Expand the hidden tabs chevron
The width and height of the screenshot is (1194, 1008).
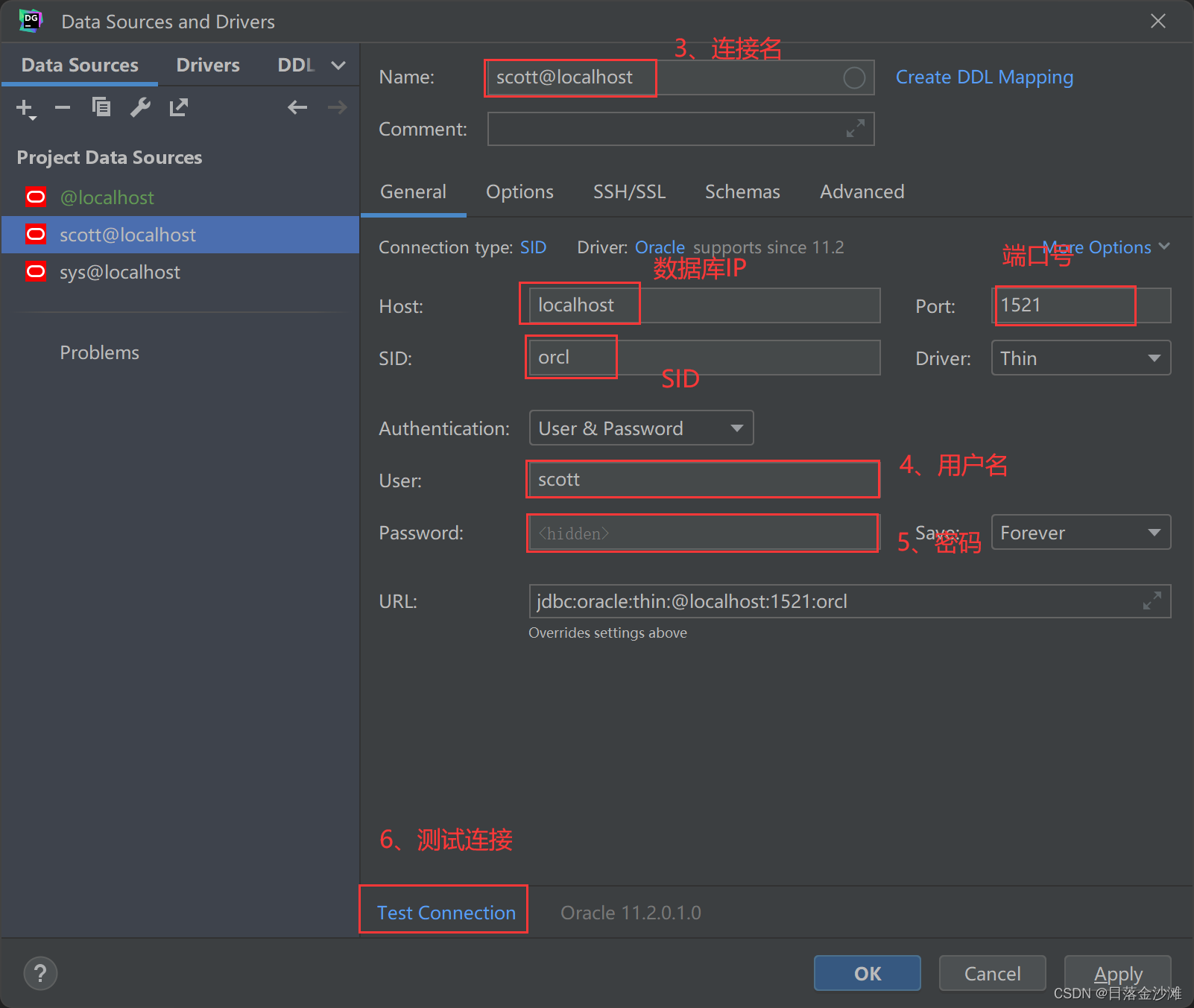pos(338,66)
